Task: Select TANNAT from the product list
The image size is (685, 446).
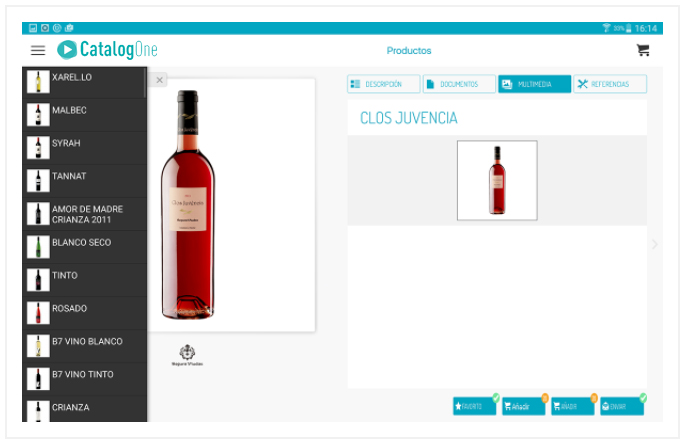Action: (x=84, y=181)
